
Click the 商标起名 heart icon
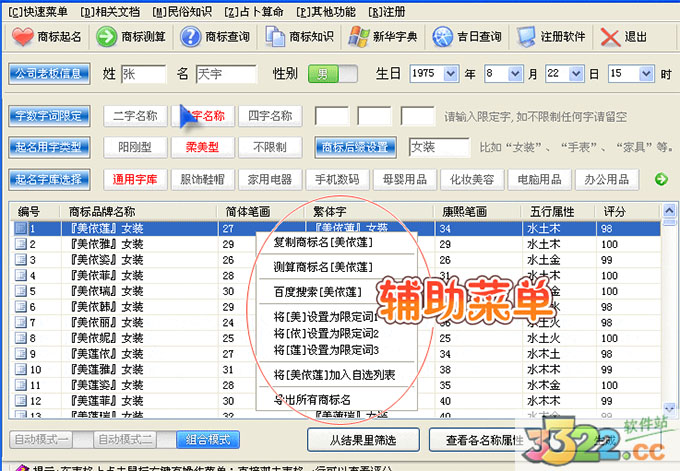pos(23,37)
